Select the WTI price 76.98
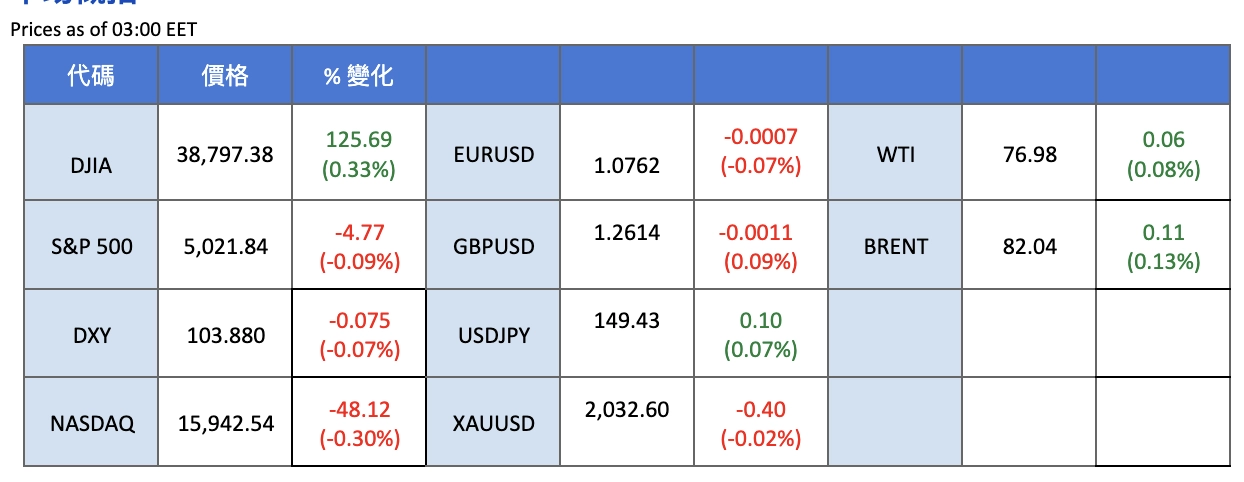Screen dimensions: 1244x482 (1029, 155)
